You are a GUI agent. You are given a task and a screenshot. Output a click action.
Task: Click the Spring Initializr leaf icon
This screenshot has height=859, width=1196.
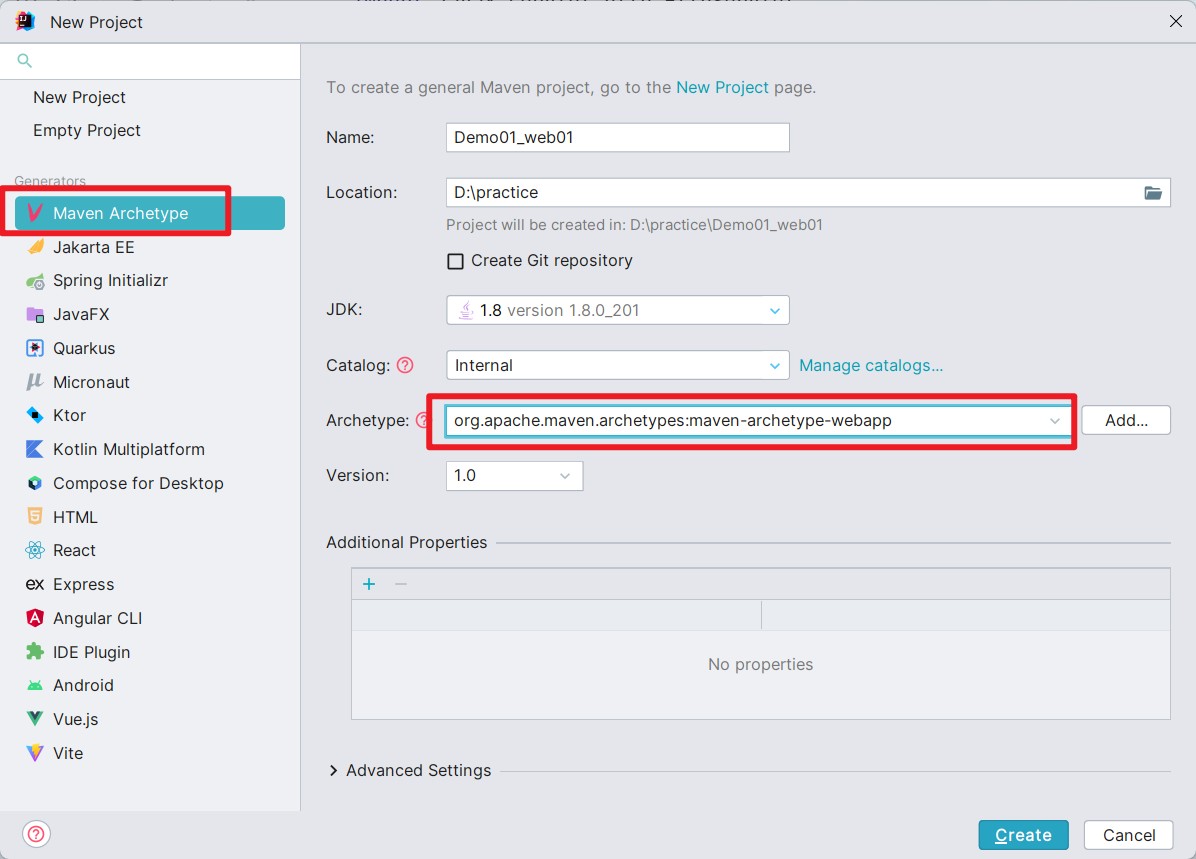pos(35,281)
